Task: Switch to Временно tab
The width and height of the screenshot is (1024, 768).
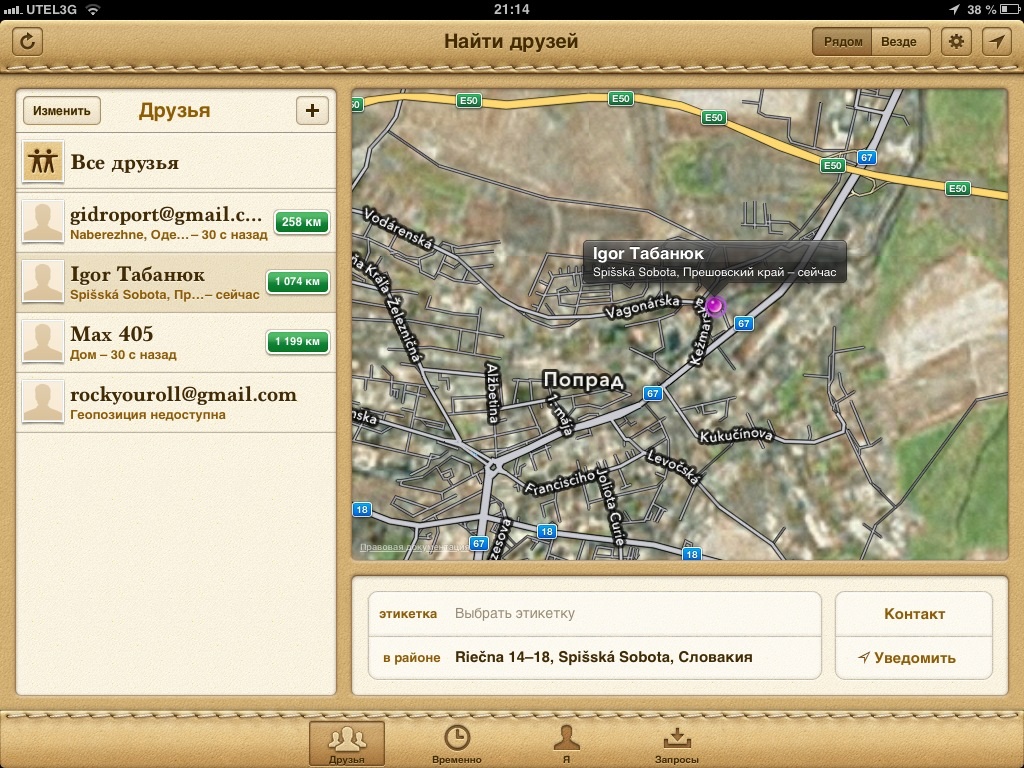Action: click(456, 743)
